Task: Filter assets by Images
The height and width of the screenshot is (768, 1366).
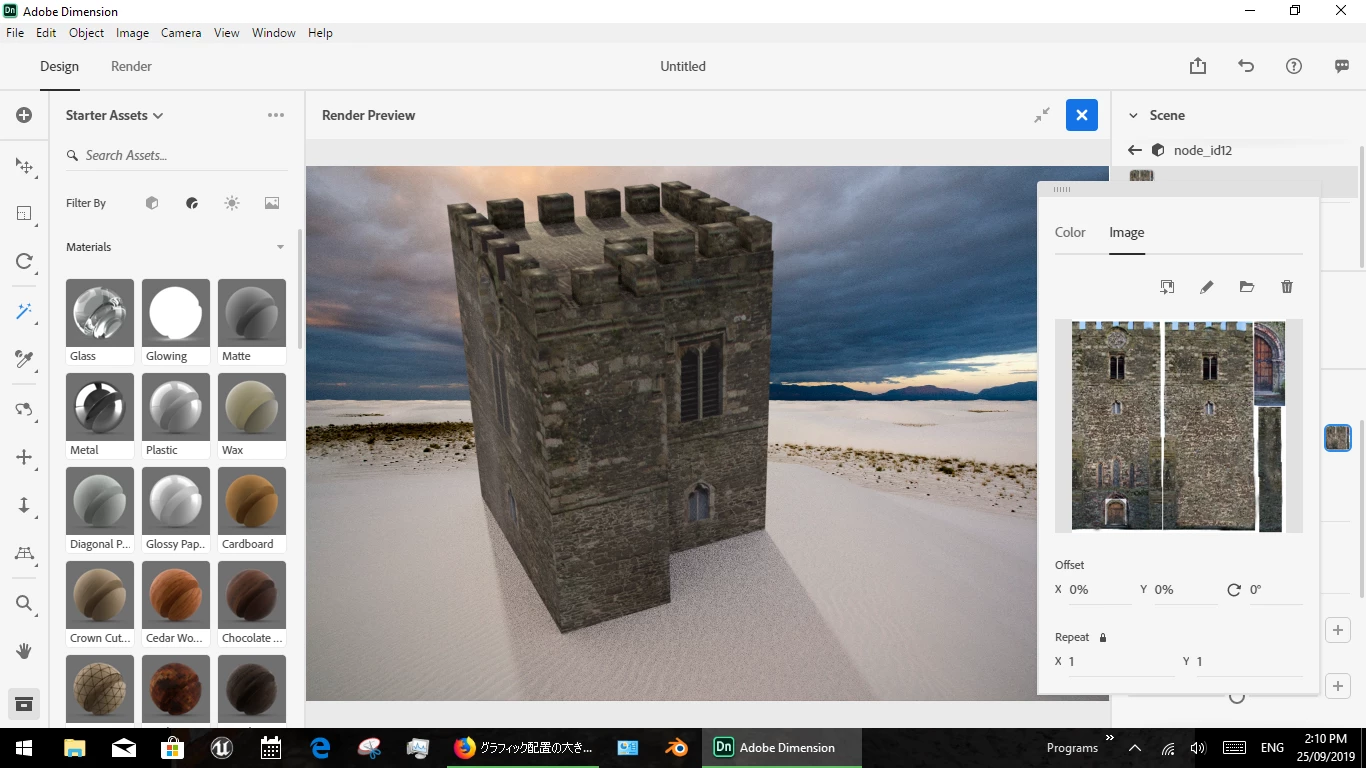Action: (272, 203)
